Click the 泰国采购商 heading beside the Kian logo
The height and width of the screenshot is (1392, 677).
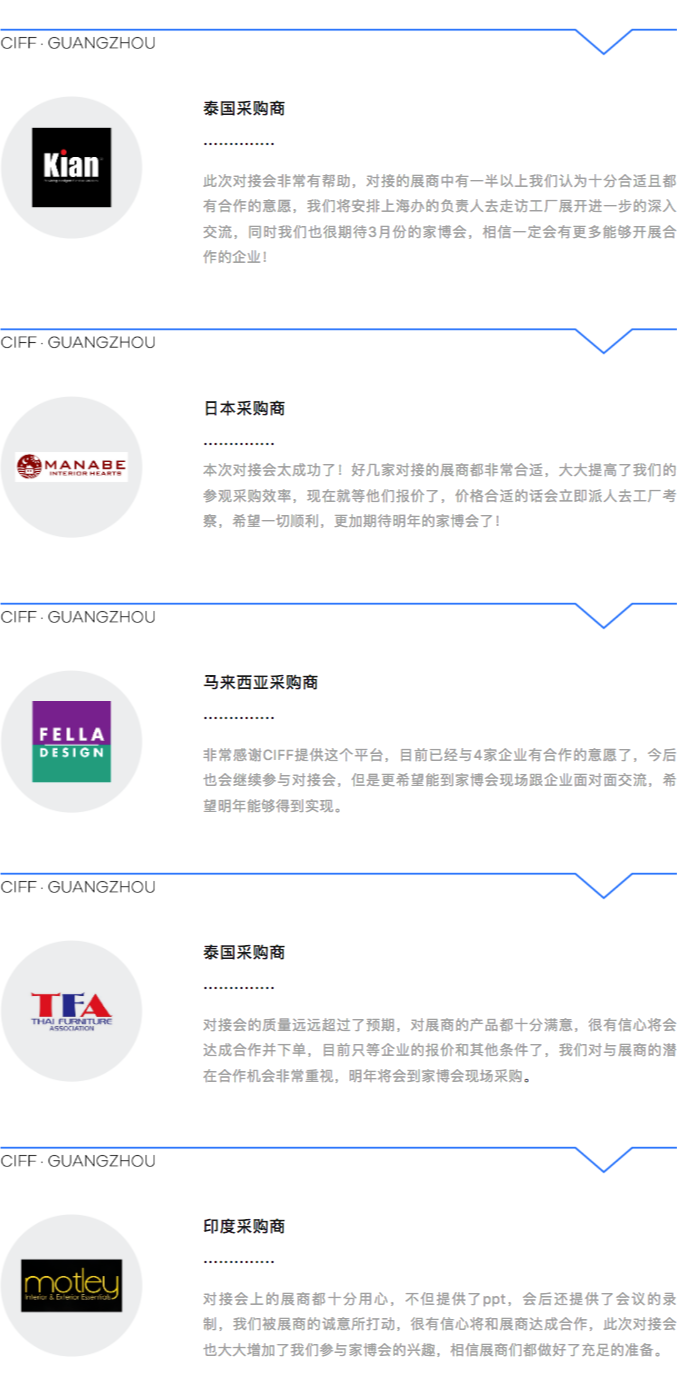pyautogui.click(x=244, y=108)
